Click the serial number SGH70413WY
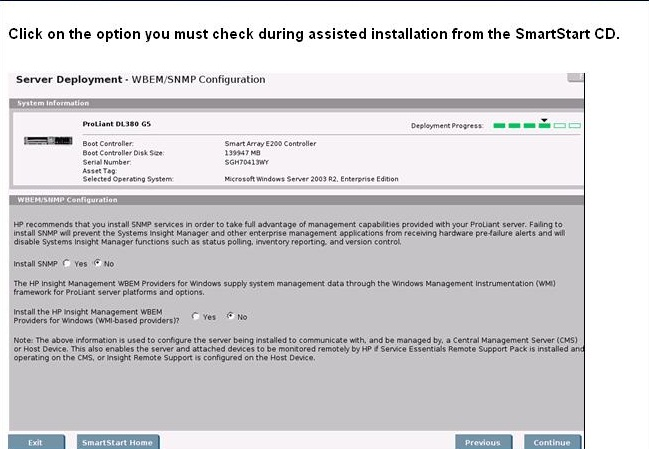Screen dimensions: 649x449 (247, 162)
